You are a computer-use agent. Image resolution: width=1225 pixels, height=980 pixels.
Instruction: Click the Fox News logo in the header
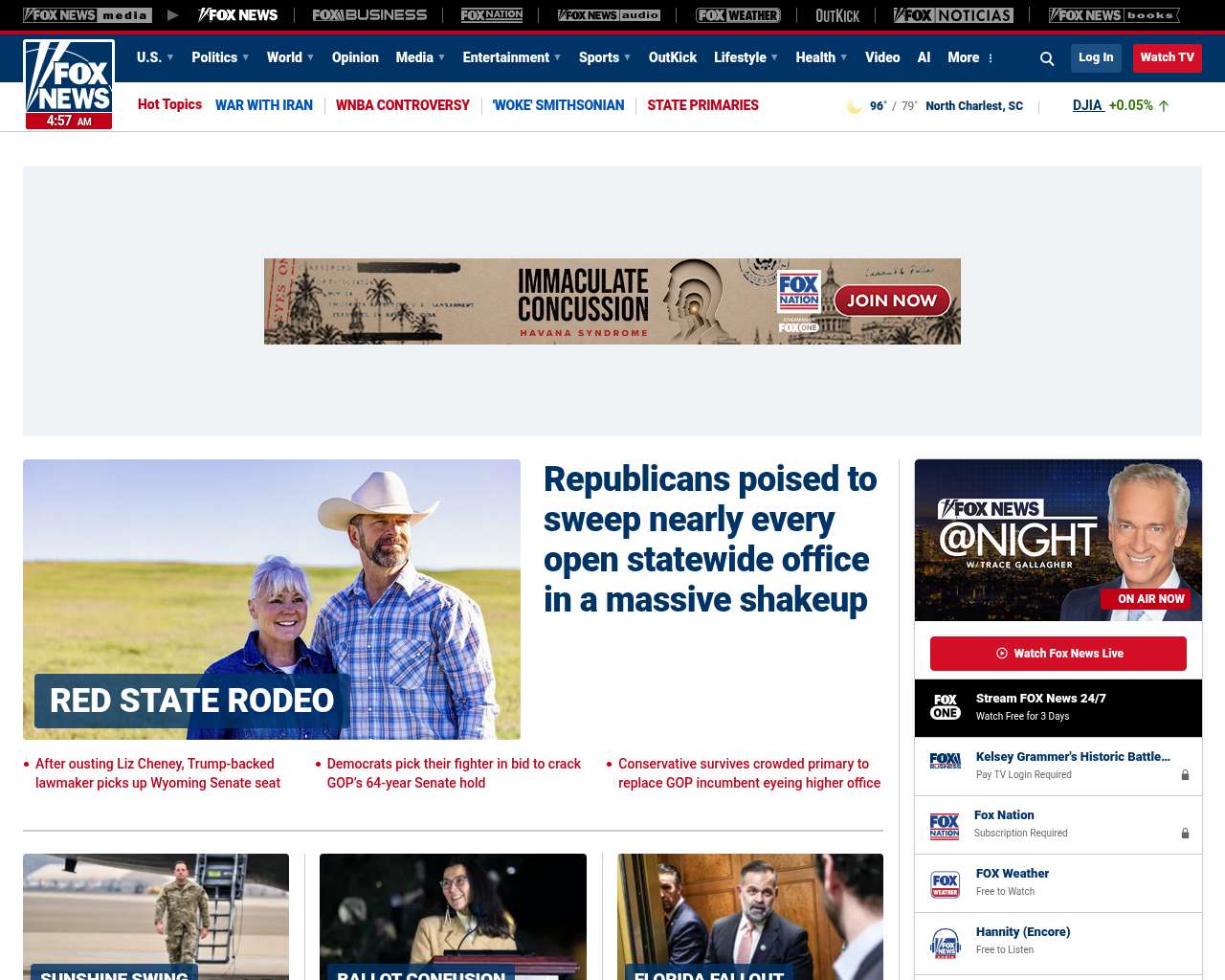click(69, 84)
